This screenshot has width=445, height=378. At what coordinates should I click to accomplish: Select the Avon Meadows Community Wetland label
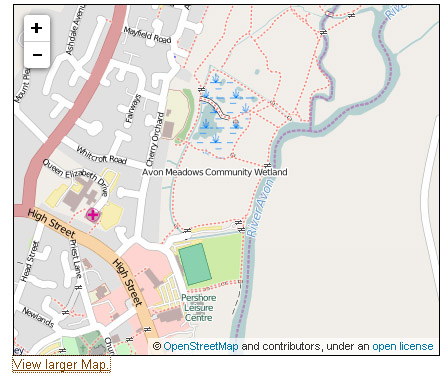tap(215, 172)
